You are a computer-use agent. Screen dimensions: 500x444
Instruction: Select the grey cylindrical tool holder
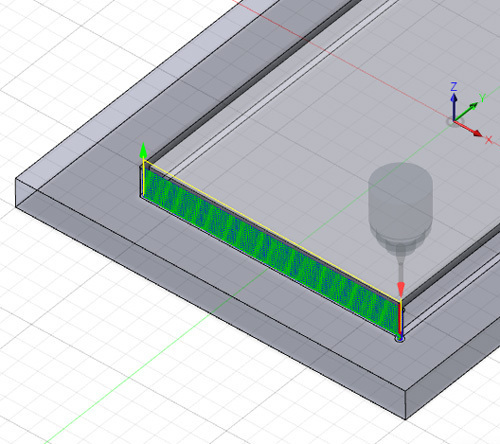click(400, 204)
